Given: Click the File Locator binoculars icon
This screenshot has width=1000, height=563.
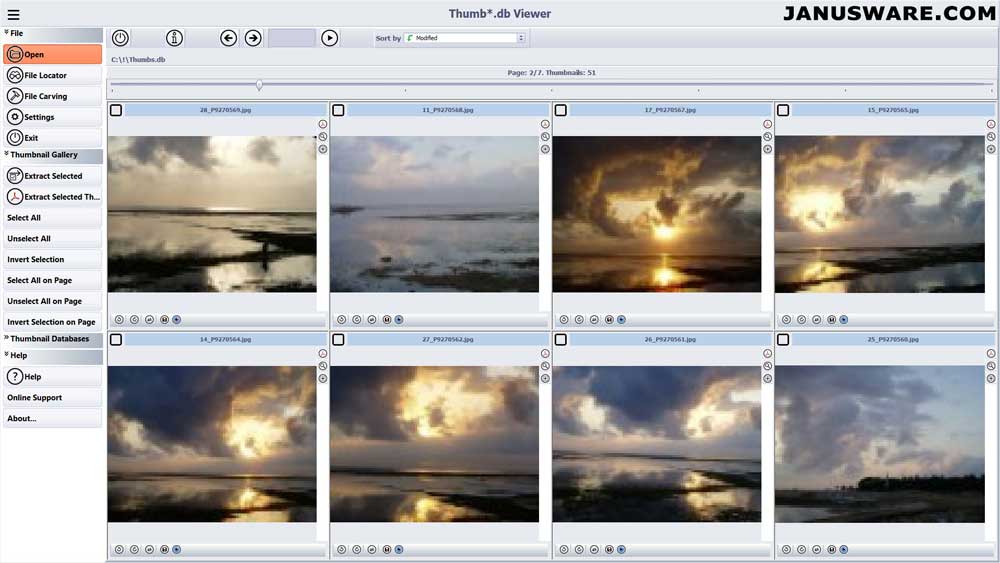Looking at the screenshot, I should [15, 75].
